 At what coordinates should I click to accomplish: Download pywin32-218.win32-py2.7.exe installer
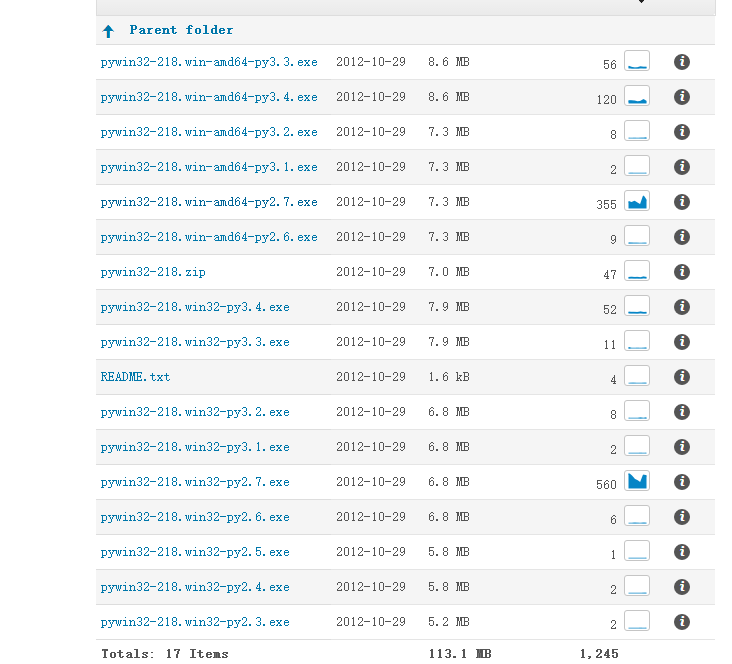pos(195,482)
